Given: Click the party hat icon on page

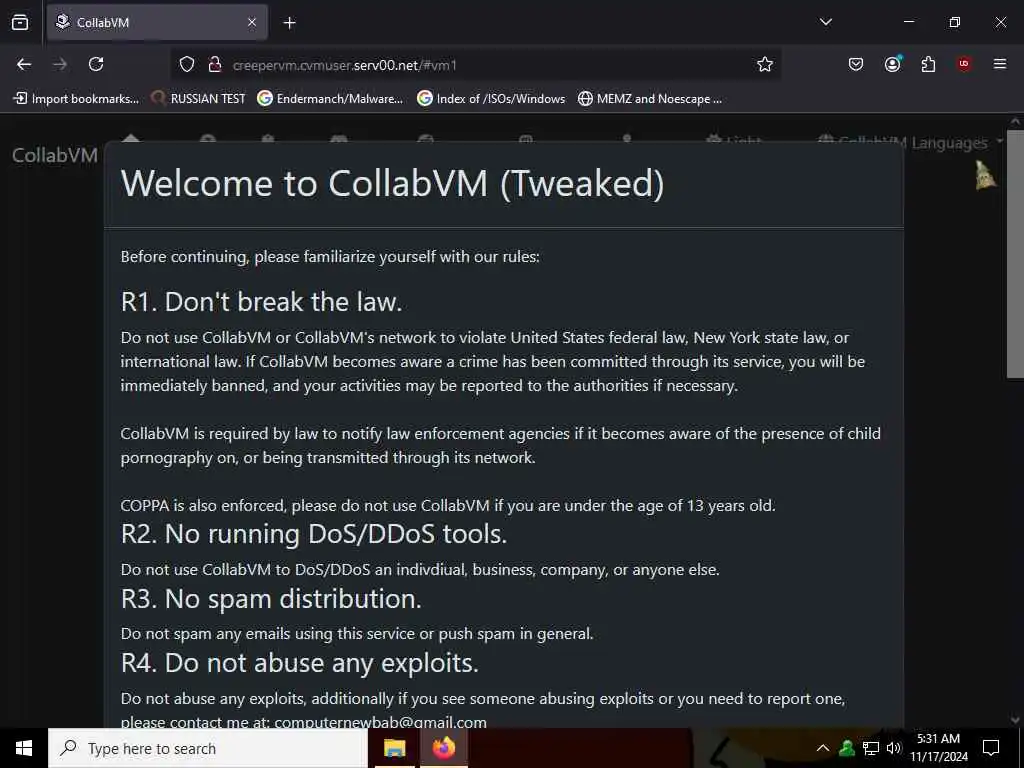Looking at the screenshot, I should pyautogui.click(x=985, y=175).
